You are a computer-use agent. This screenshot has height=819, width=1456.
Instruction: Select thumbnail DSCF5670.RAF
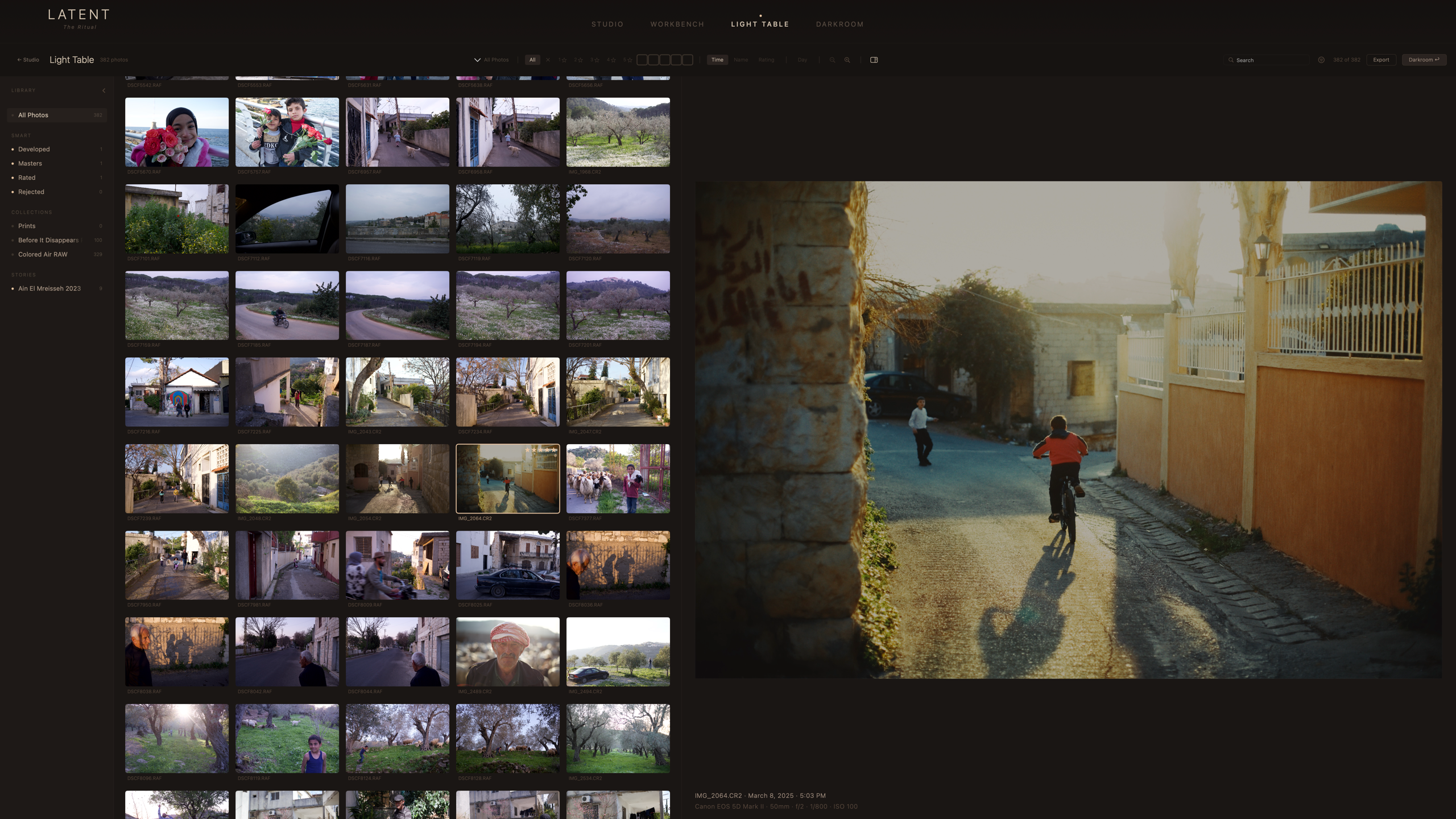[177, 132]
